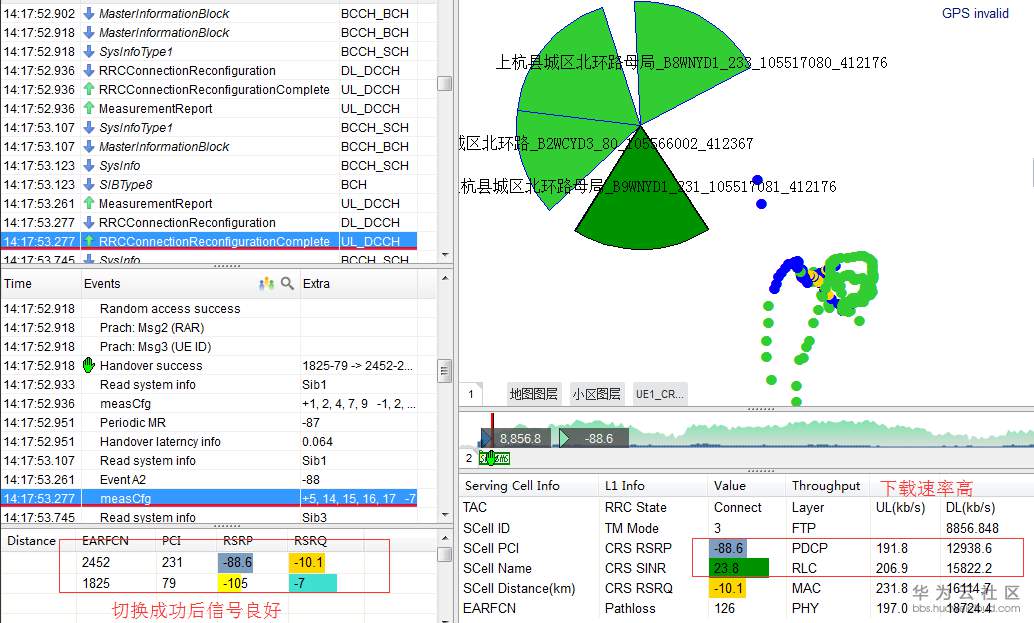
Task: Select the Periodic MR event row
Action: [209, 423]
